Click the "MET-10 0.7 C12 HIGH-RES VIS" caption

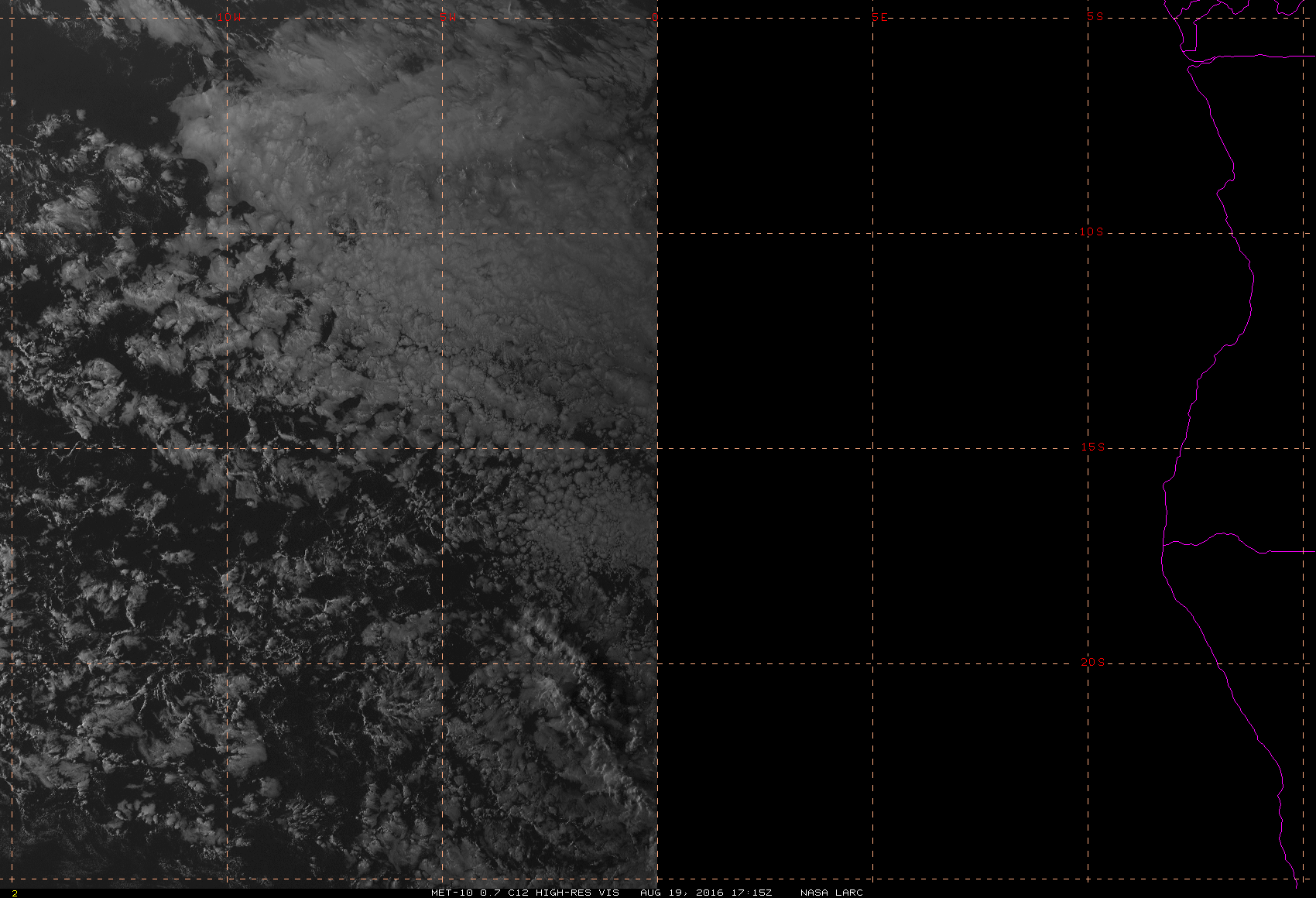coord(525,893)
